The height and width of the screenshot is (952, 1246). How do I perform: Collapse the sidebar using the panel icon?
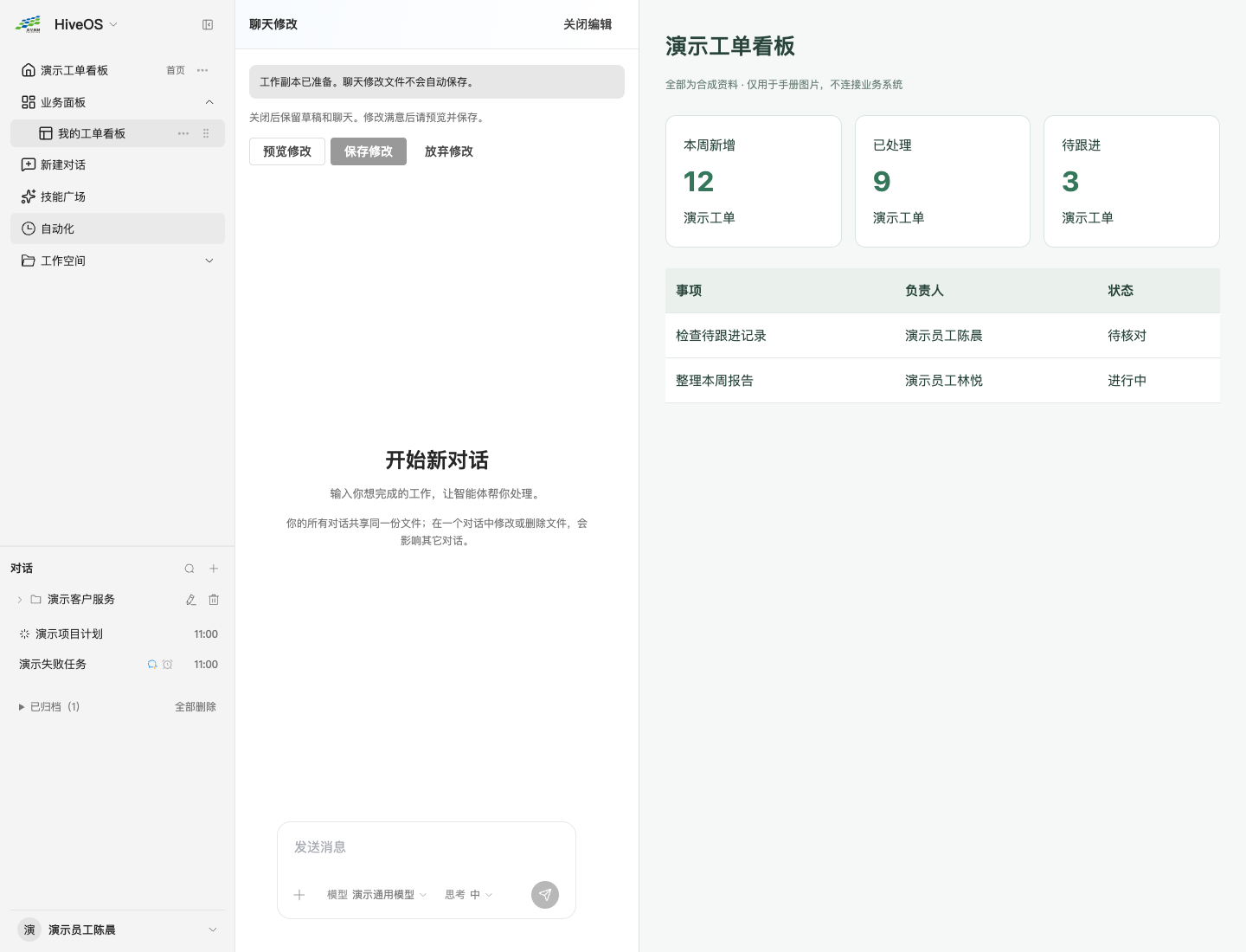coord(208,25)
